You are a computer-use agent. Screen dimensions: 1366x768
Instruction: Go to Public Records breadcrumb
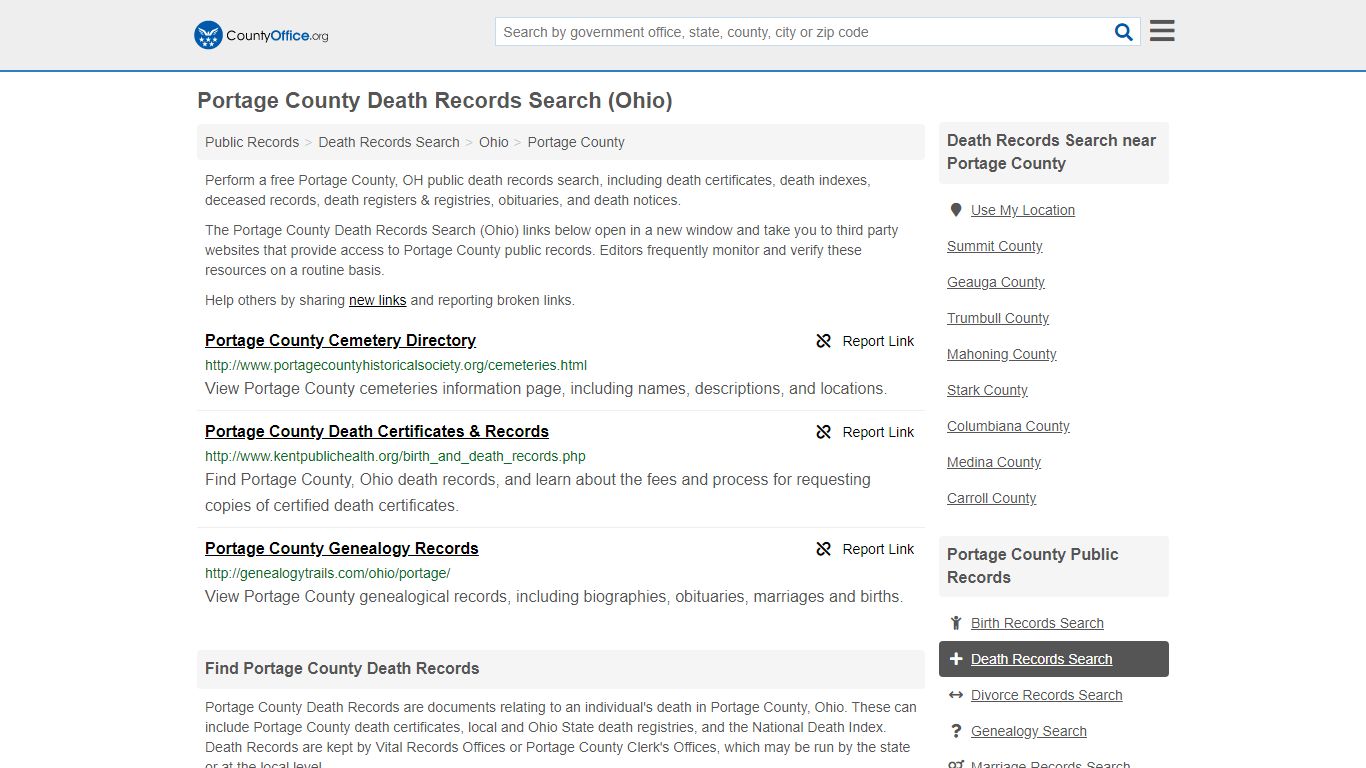[x=252, y=142]
